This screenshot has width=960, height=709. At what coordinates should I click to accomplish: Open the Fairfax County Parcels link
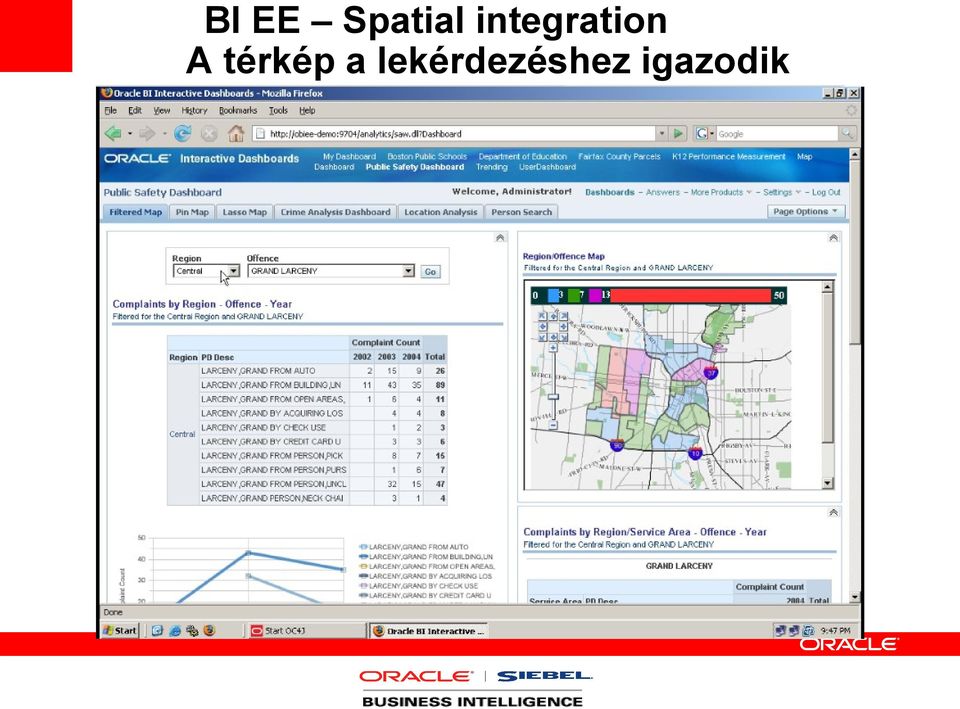619,157
